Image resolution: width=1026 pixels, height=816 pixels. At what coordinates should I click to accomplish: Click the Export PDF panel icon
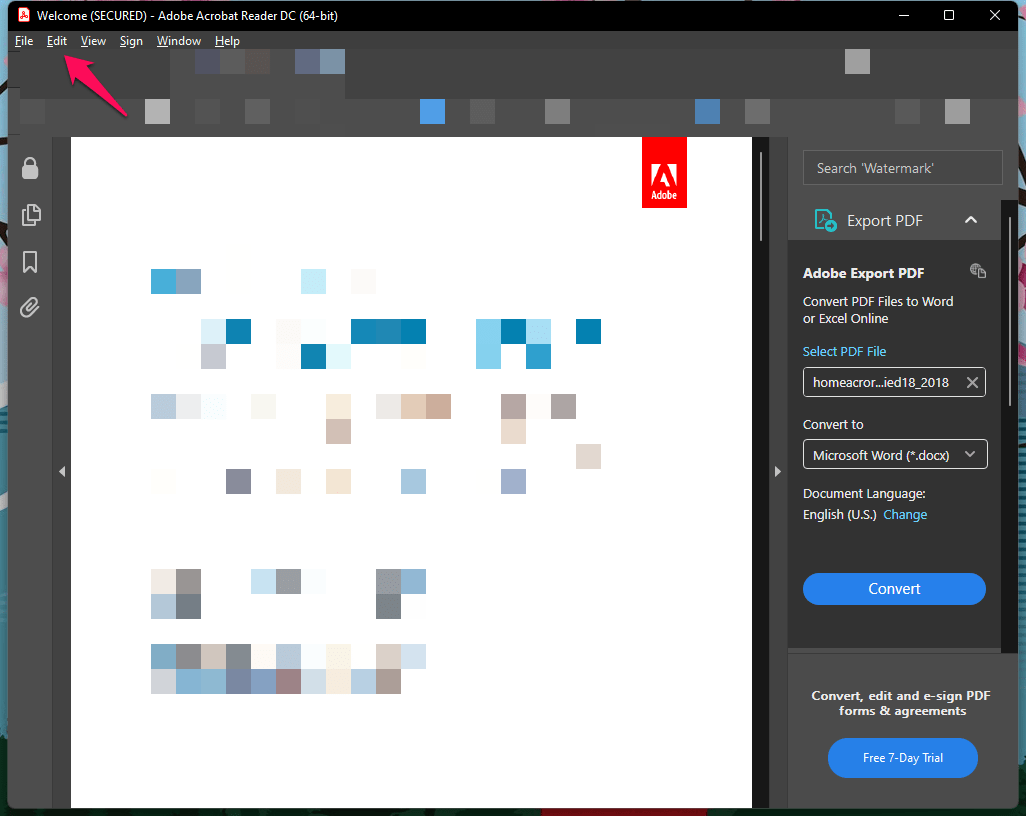coord(825,219)
